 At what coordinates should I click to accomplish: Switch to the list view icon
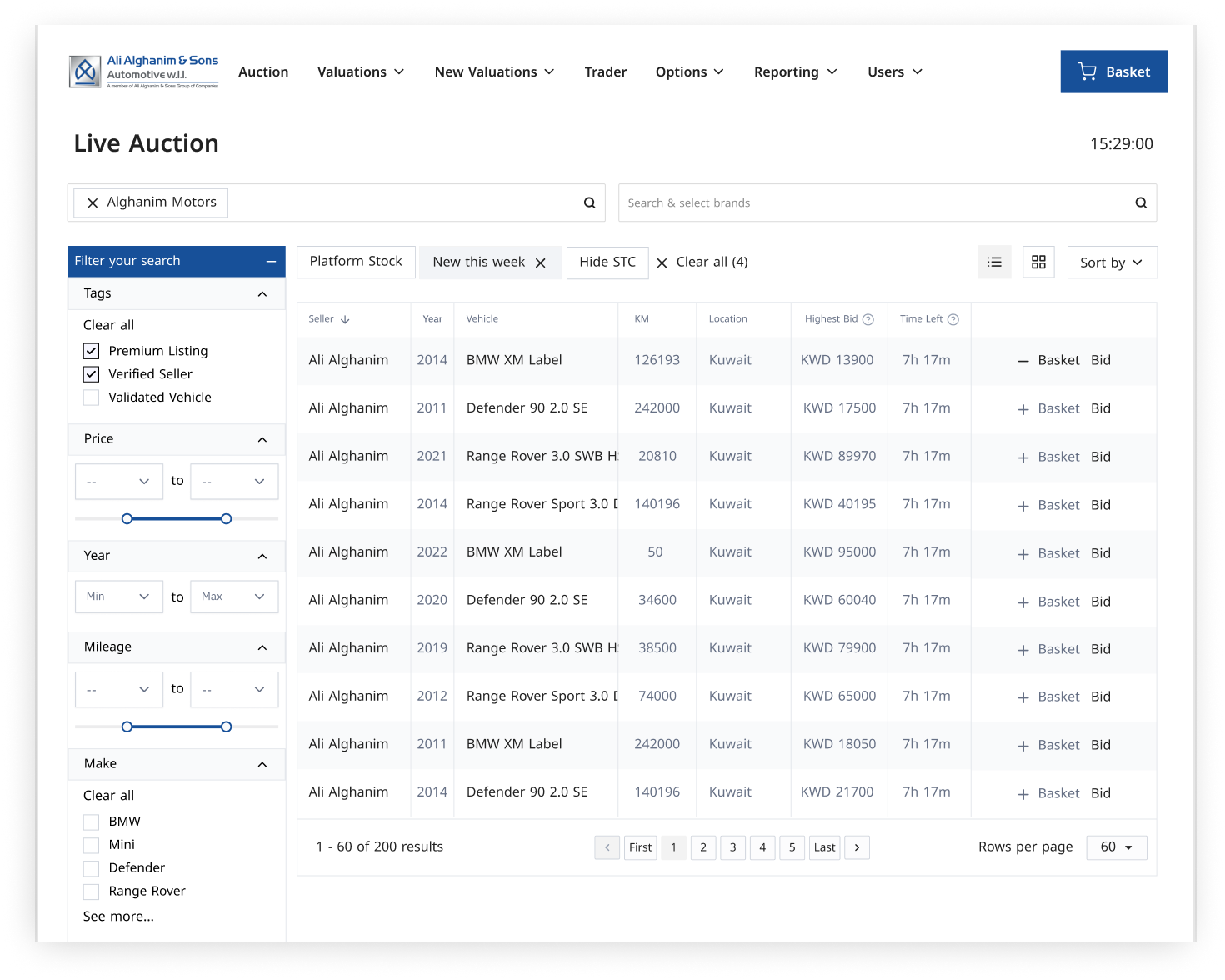[994, 262]
